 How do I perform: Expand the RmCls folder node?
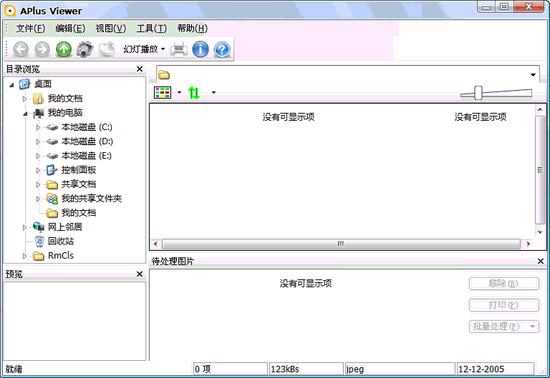[25, 256]
